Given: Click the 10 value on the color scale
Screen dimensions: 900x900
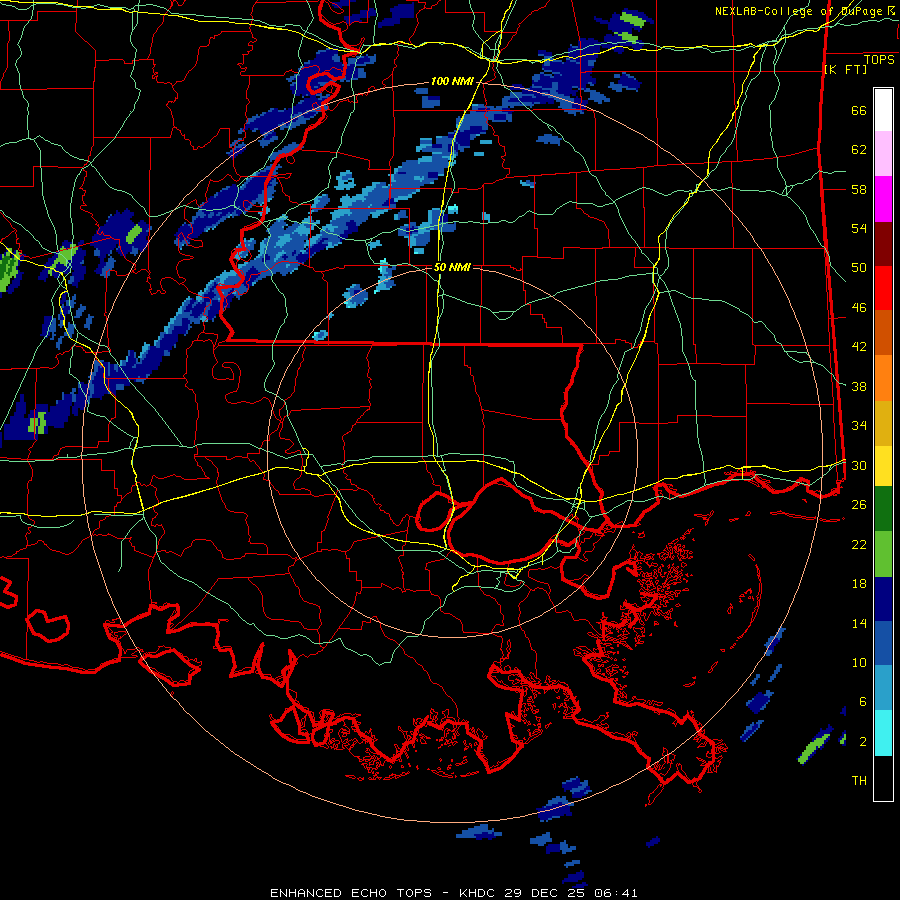Looking at the screenshot, I should [859, 662].
